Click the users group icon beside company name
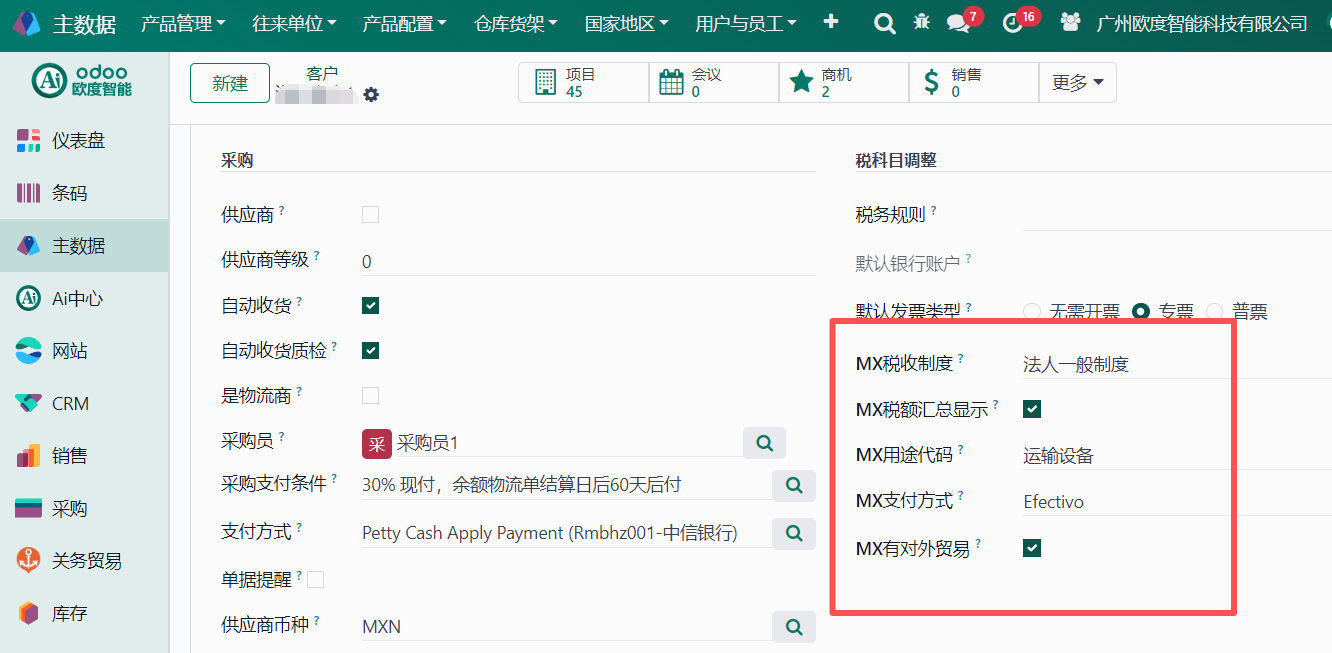The width and height of the screenshot is (1332, 653). pos(1070,22)
